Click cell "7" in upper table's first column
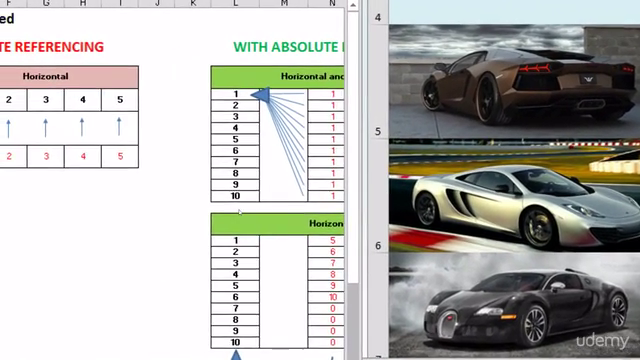 [236, 162]
